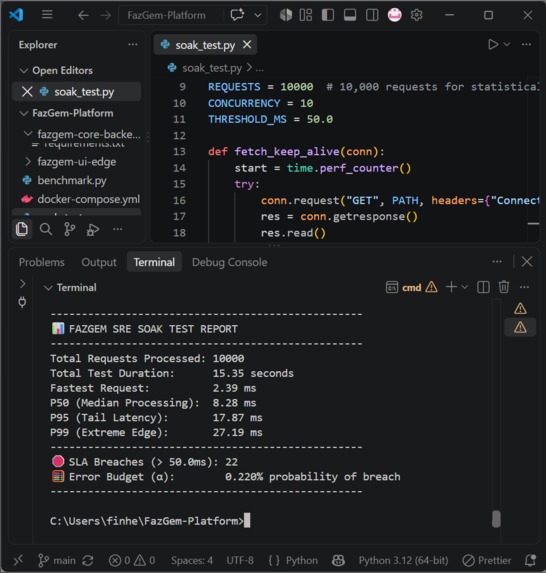Go forward with the right arrow
This screenshot has height=573, width=546.
[106, 15]
